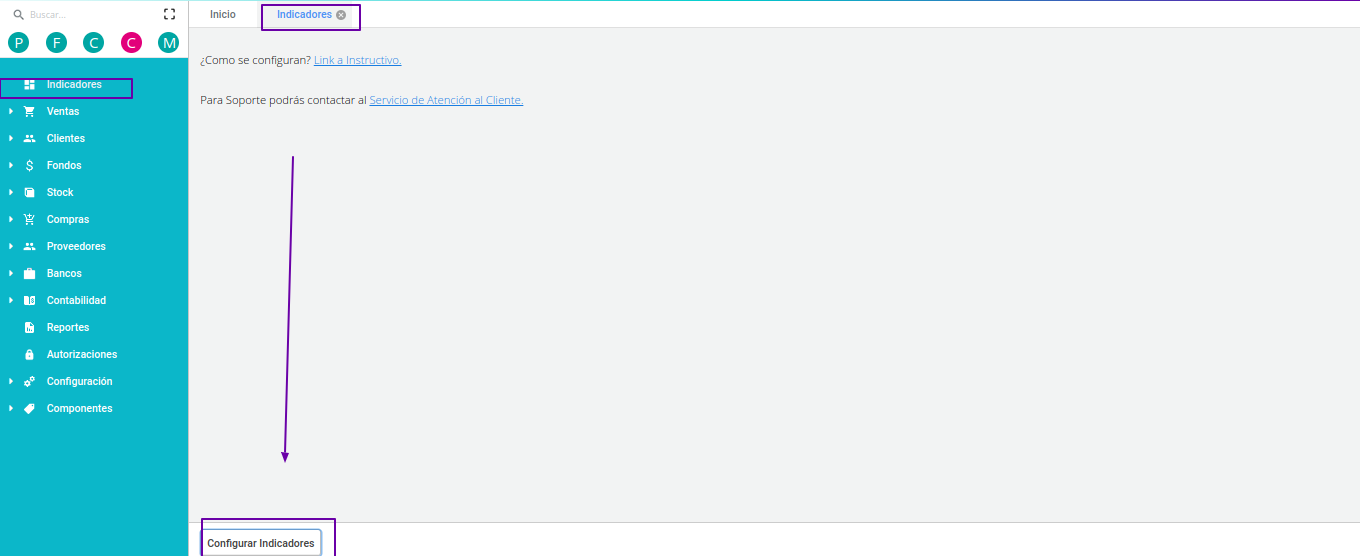
Task: Click the Contabilidad book icon
Action: pos(29,301)
